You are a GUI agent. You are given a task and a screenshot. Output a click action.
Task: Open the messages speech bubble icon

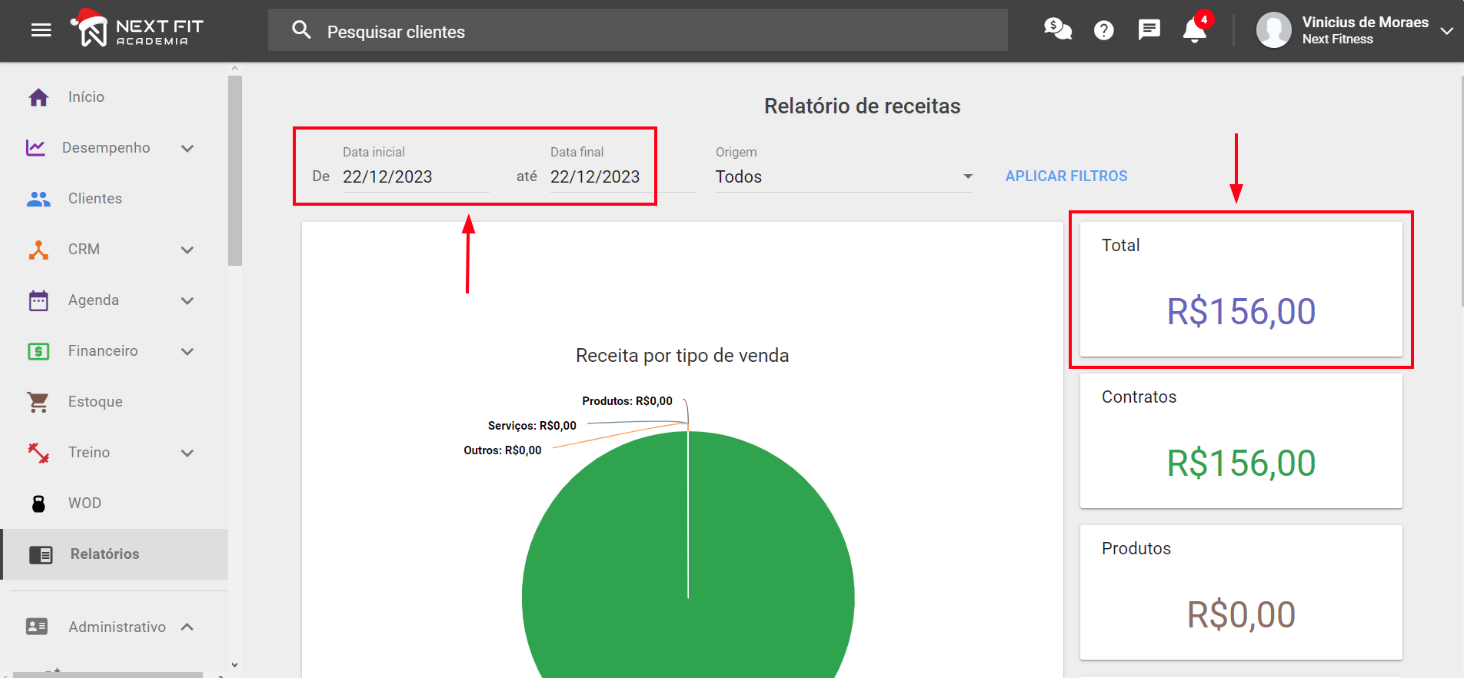pyautogui.click(x=1150, y=30)
